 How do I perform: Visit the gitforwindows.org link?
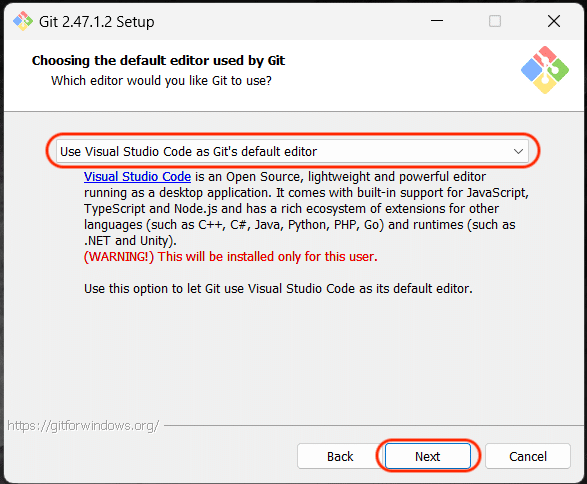(83, 426)
